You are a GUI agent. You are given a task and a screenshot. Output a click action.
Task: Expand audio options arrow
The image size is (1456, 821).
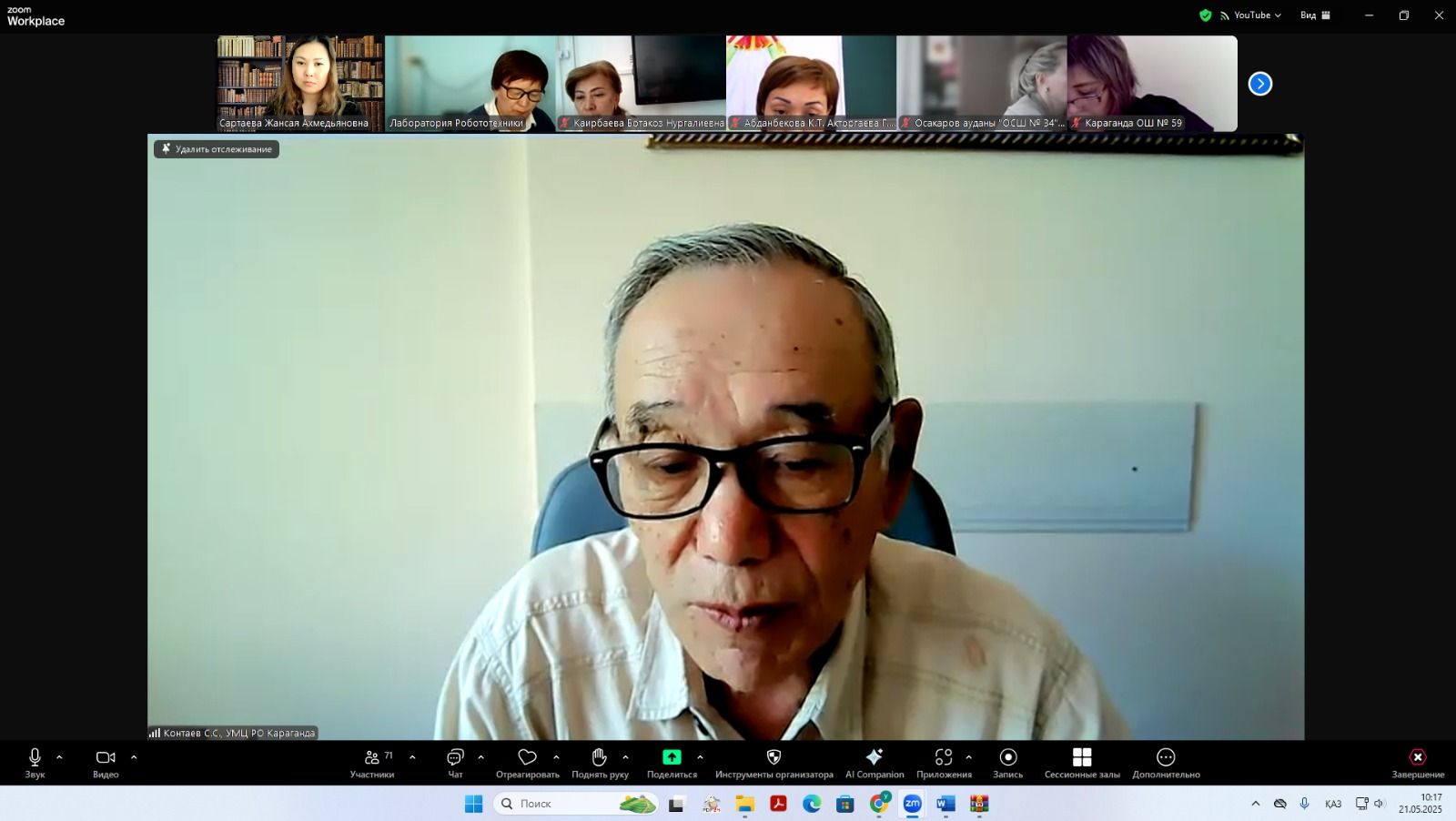point(60,757)
